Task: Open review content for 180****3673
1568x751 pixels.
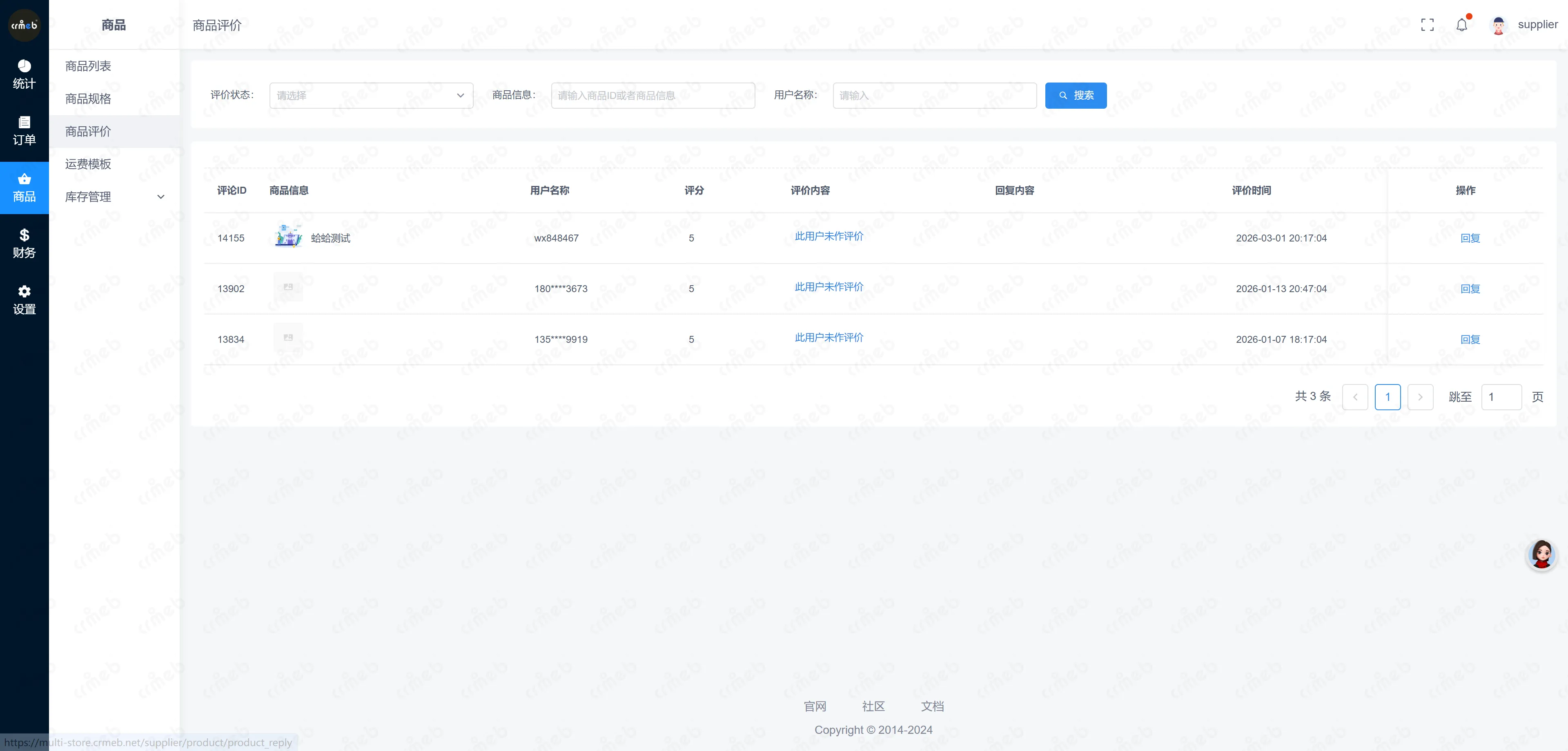Action: click(829, 287)
